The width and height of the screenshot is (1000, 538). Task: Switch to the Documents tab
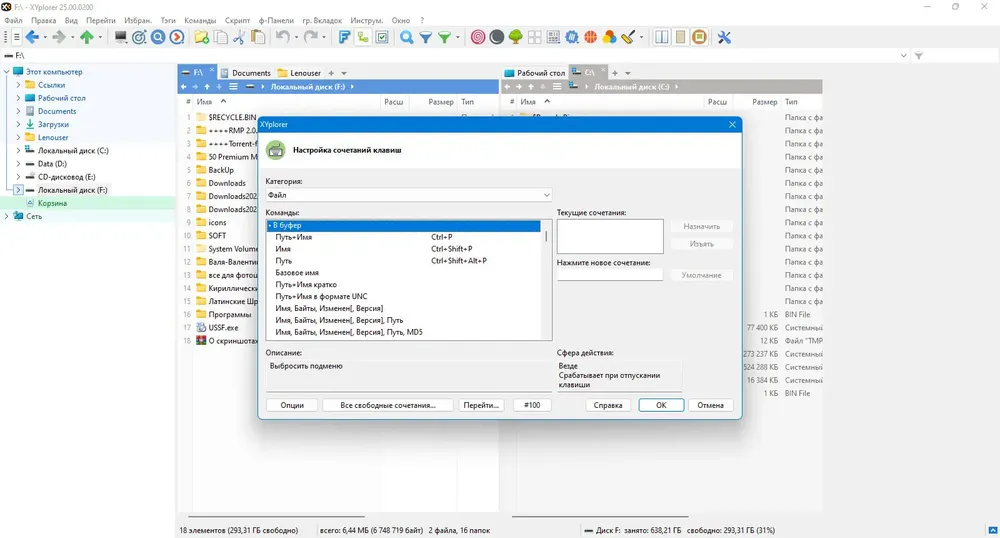pyautogui.click(x=246, y=73)
